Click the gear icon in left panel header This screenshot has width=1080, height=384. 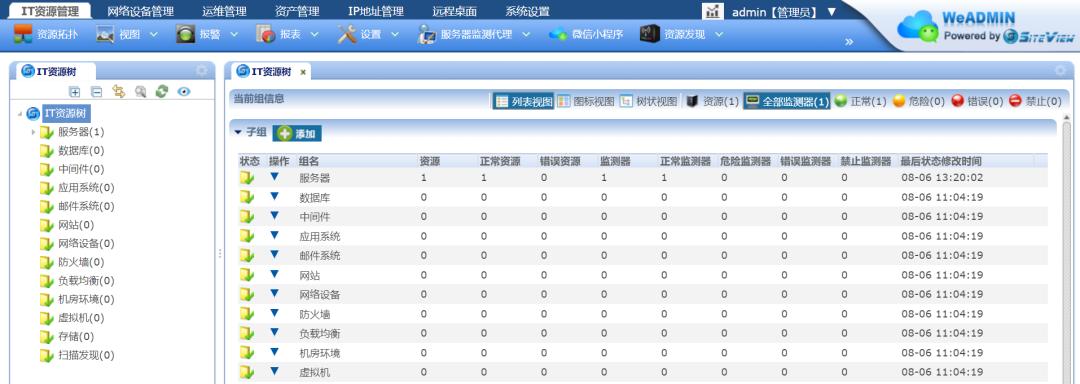click(x=202, y=71)
